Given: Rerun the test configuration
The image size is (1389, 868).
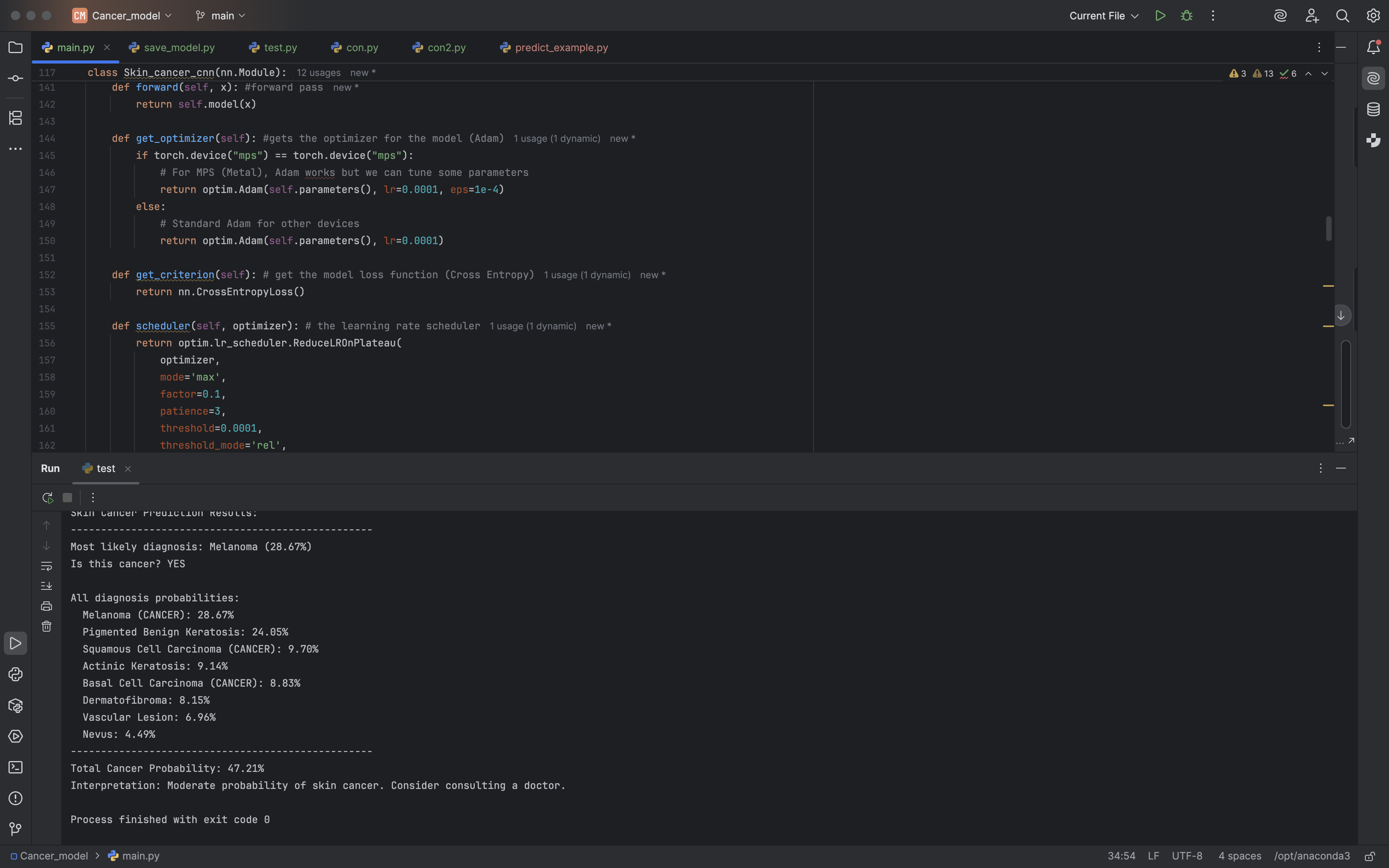Looking at the screenshot, I should (x=48, y=498).
